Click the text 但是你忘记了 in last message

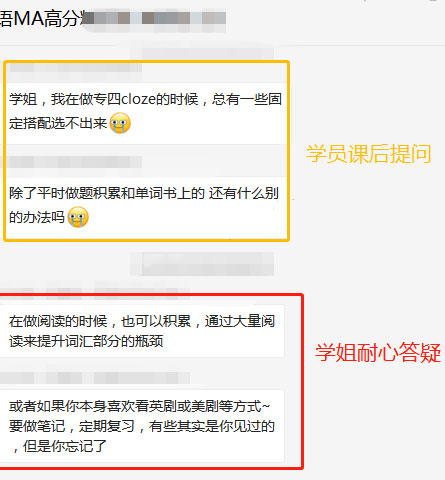point(65,446)
